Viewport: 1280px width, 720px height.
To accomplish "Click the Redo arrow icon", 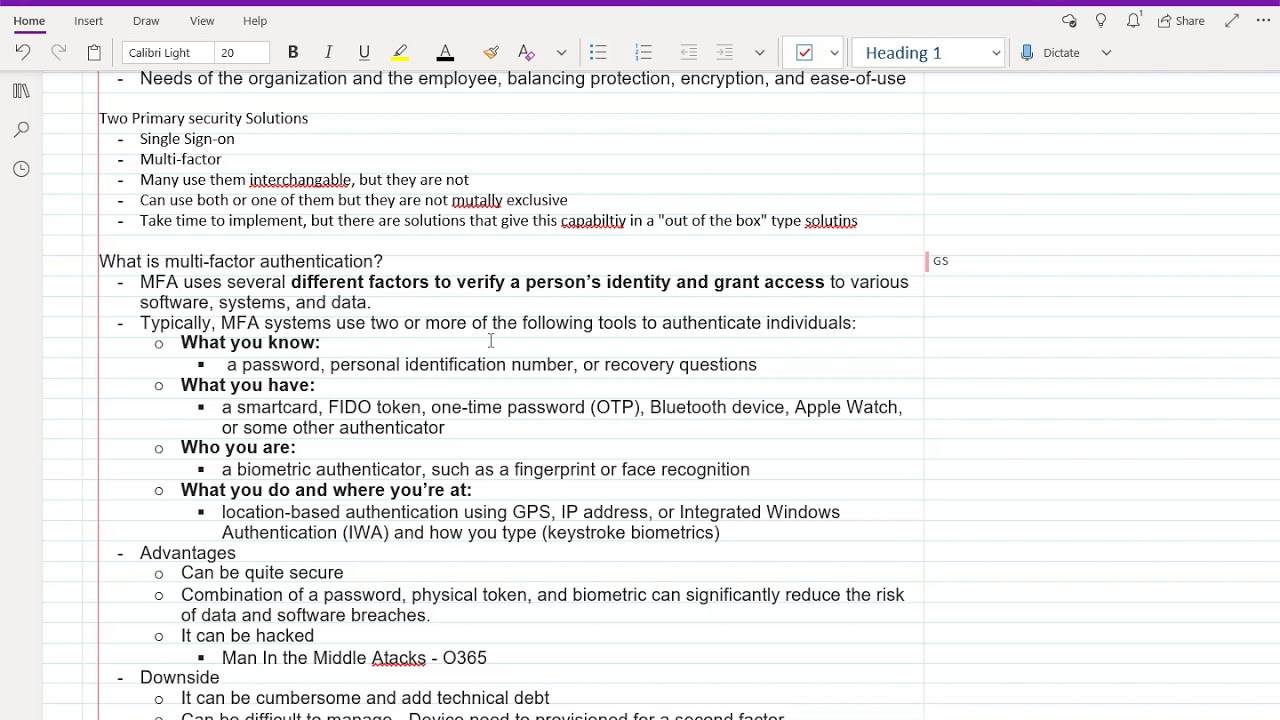I will click(58, 52).
